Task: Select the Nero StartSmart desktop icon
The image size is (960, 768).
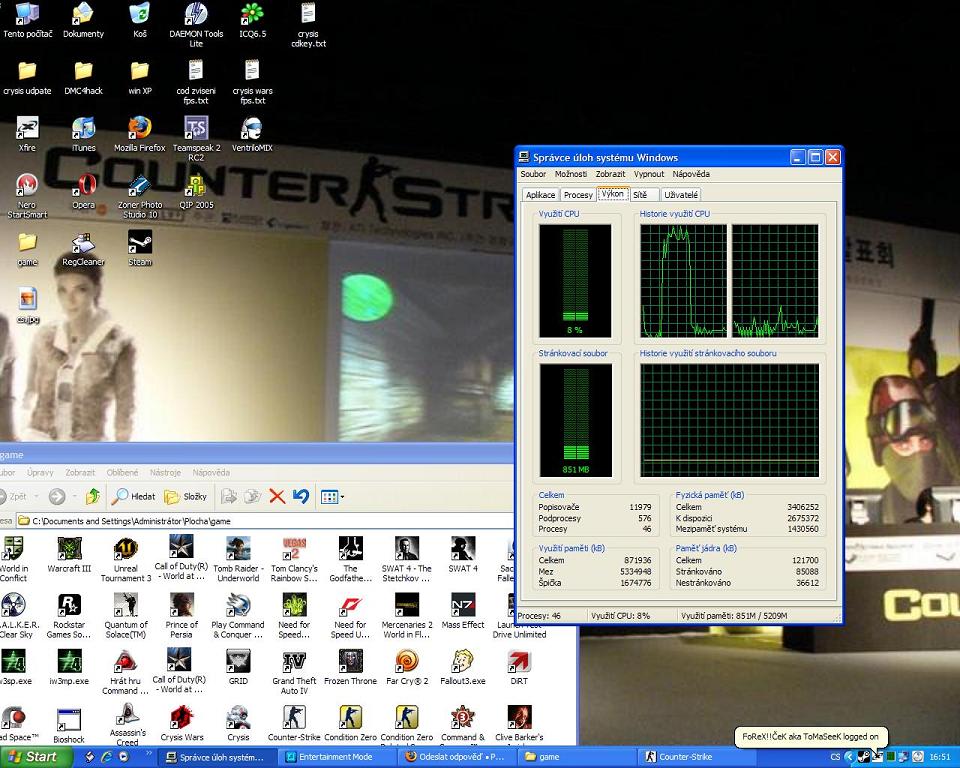Action: [x=27, y=196]
